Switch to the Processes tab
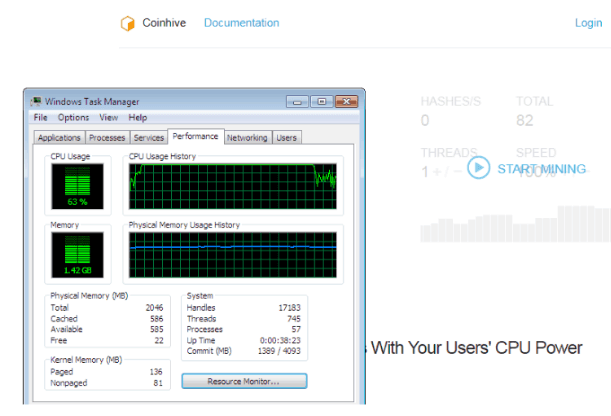 point(107,137)
